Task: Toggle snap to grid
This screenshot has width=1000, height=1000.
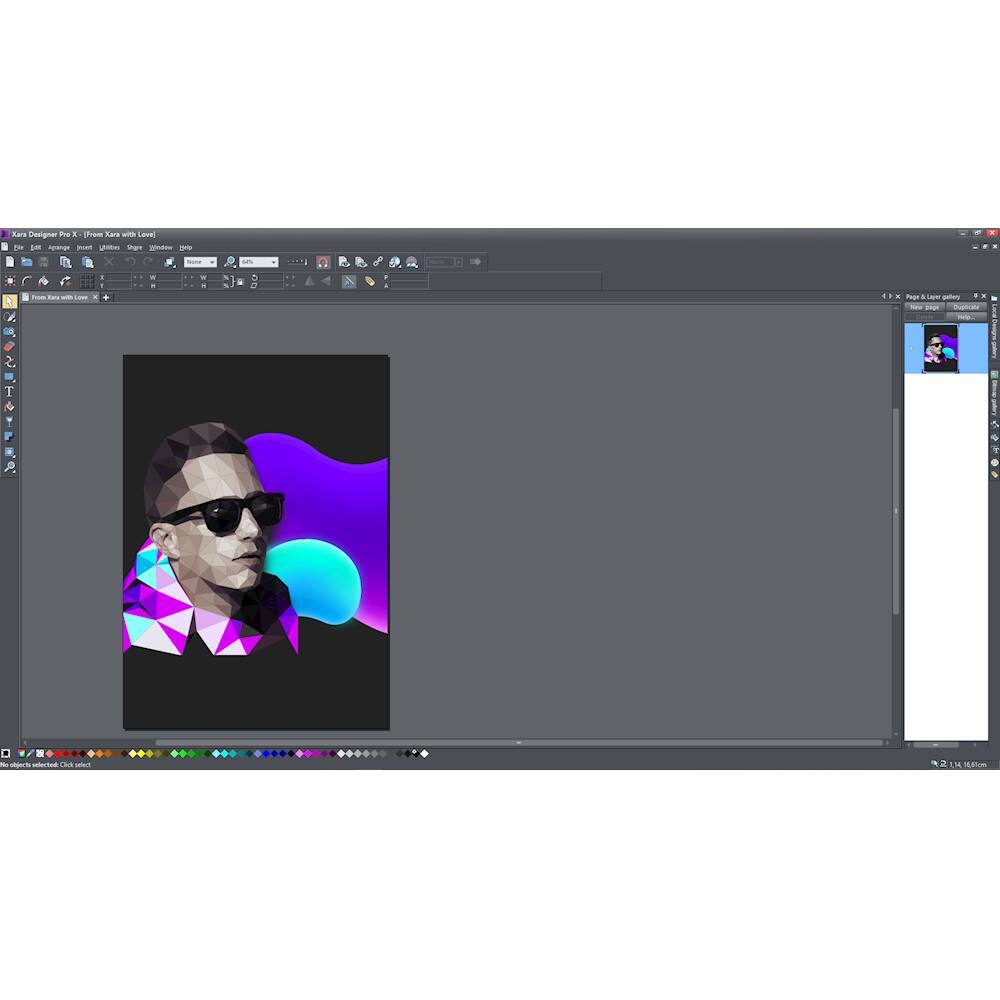Action: tap(87, 281)
